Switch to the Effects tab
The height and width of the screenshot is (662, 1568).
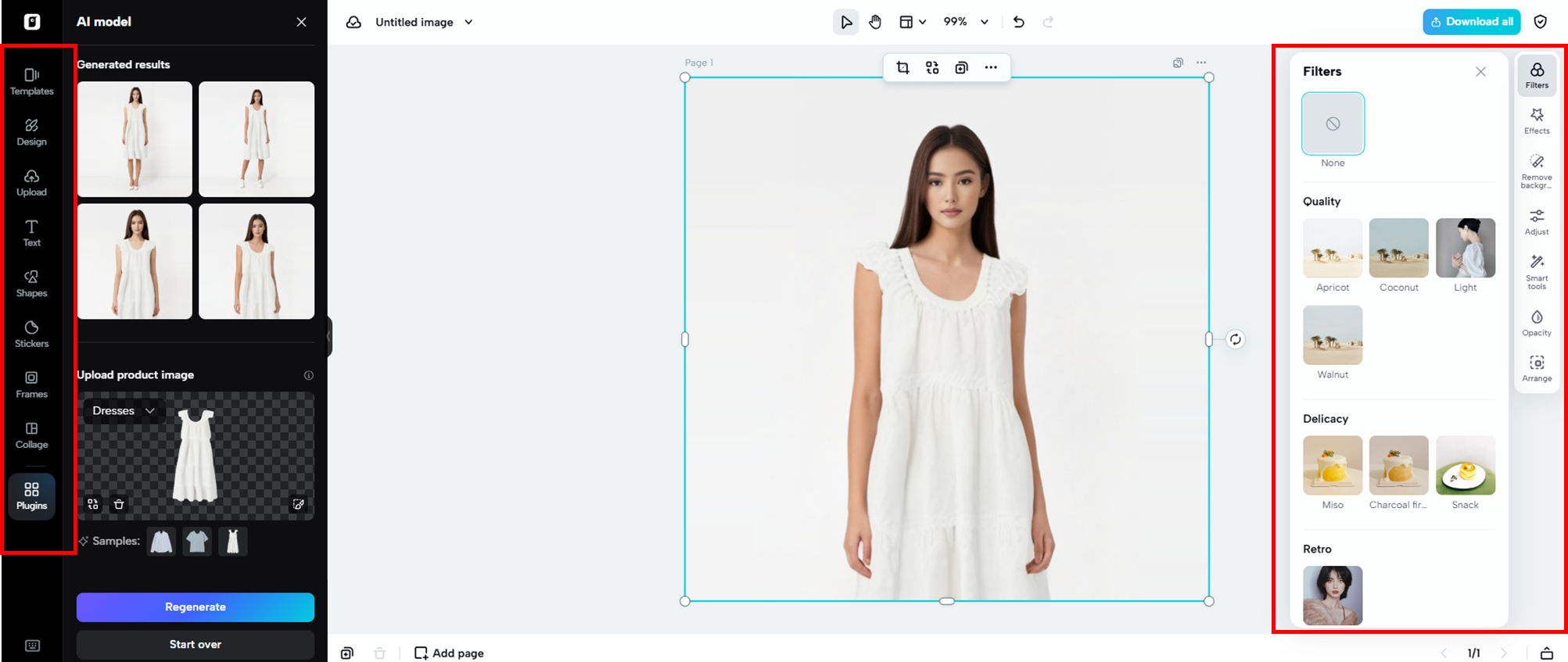point(1537,121)
